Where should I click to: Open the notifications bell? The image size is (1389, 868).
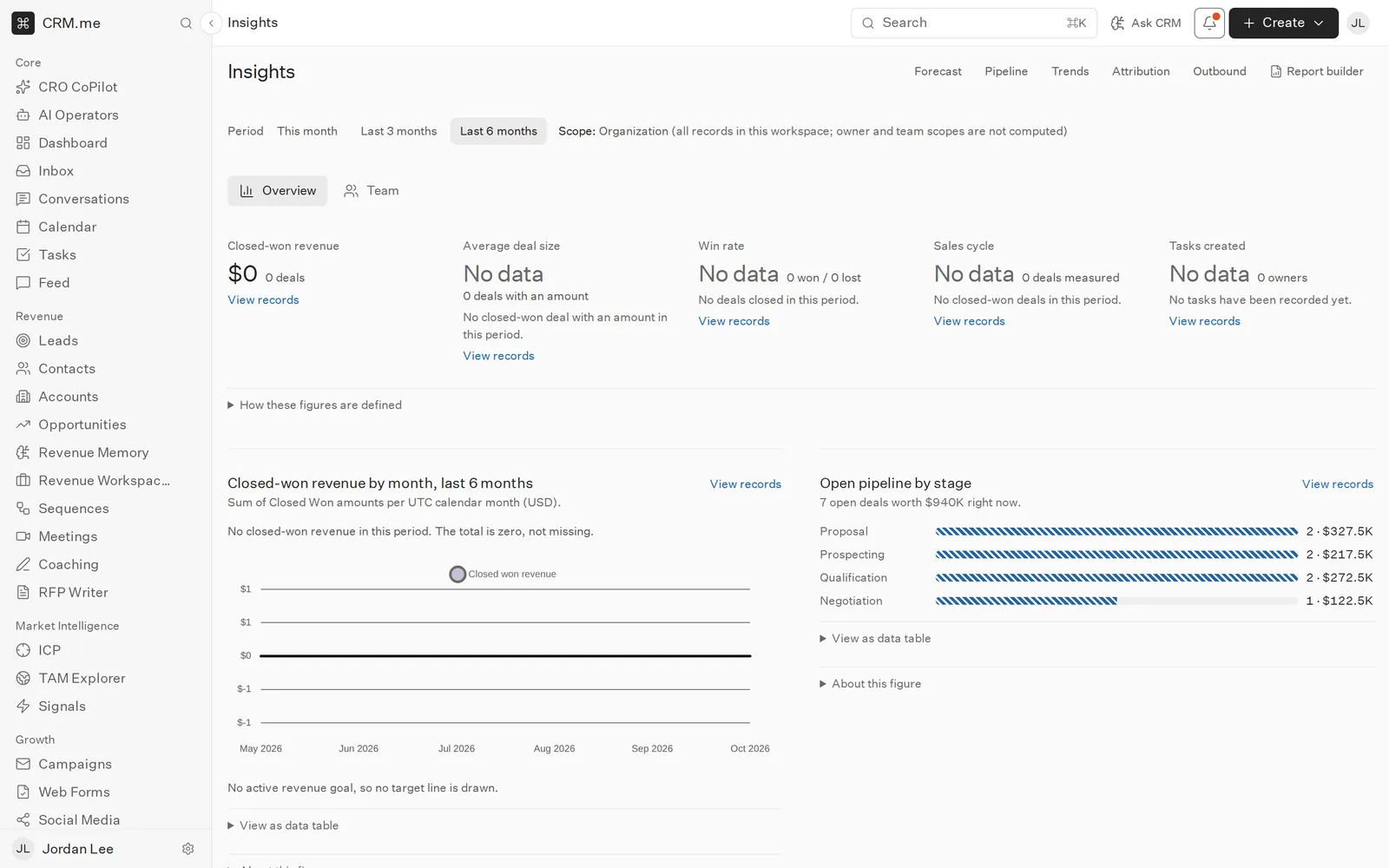1209,23
